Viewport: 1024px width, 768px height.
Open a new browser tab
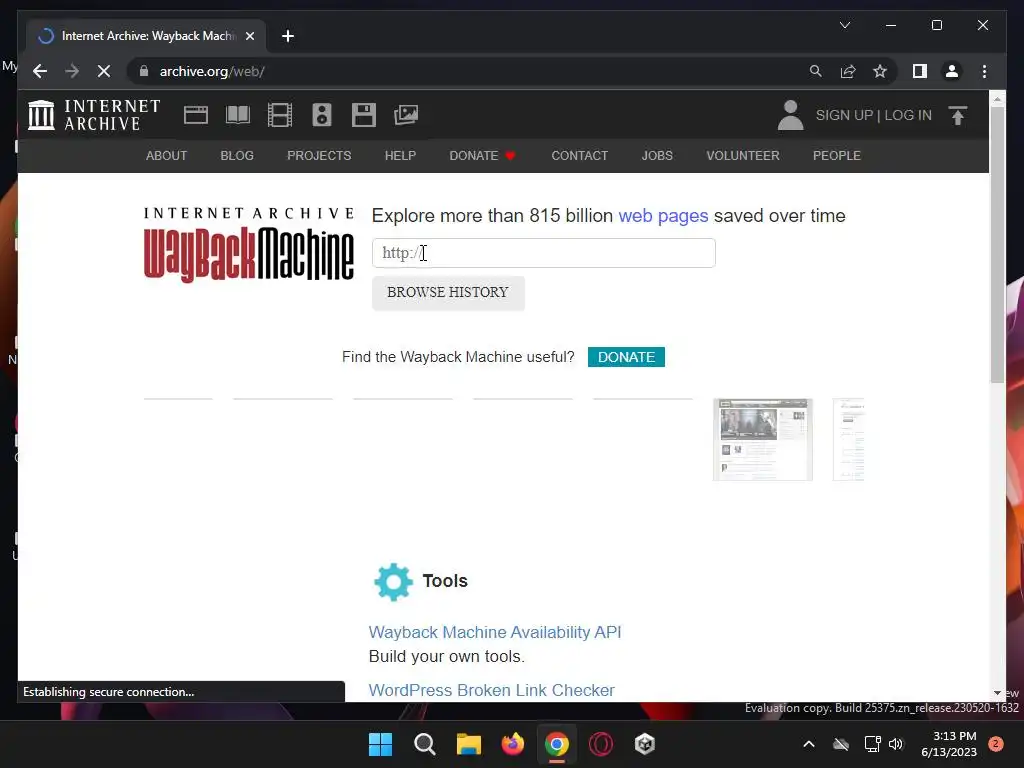coord(287,36)
